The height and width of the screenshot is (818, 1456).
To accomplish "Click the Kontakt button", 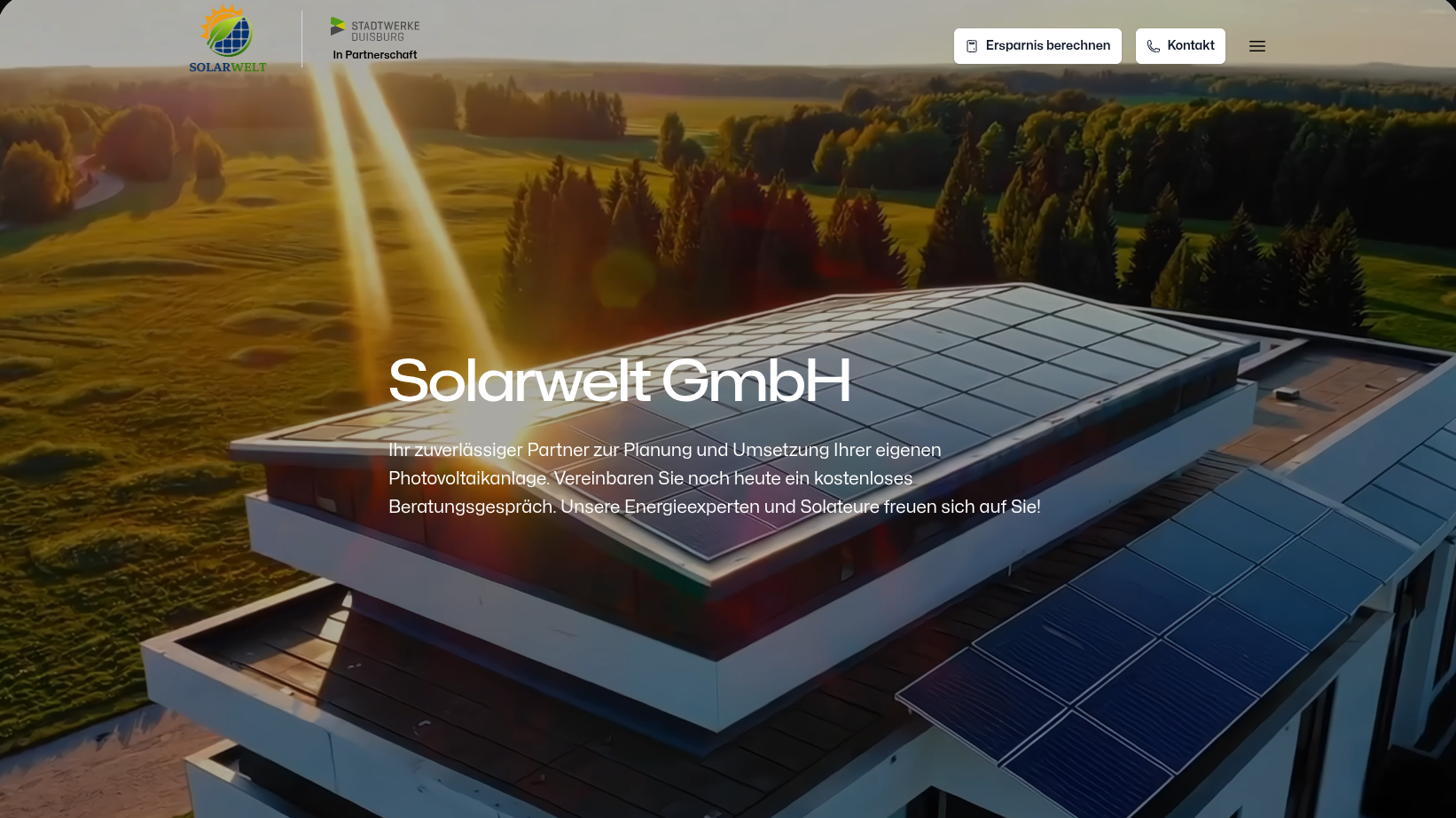I will (1180, 46).
